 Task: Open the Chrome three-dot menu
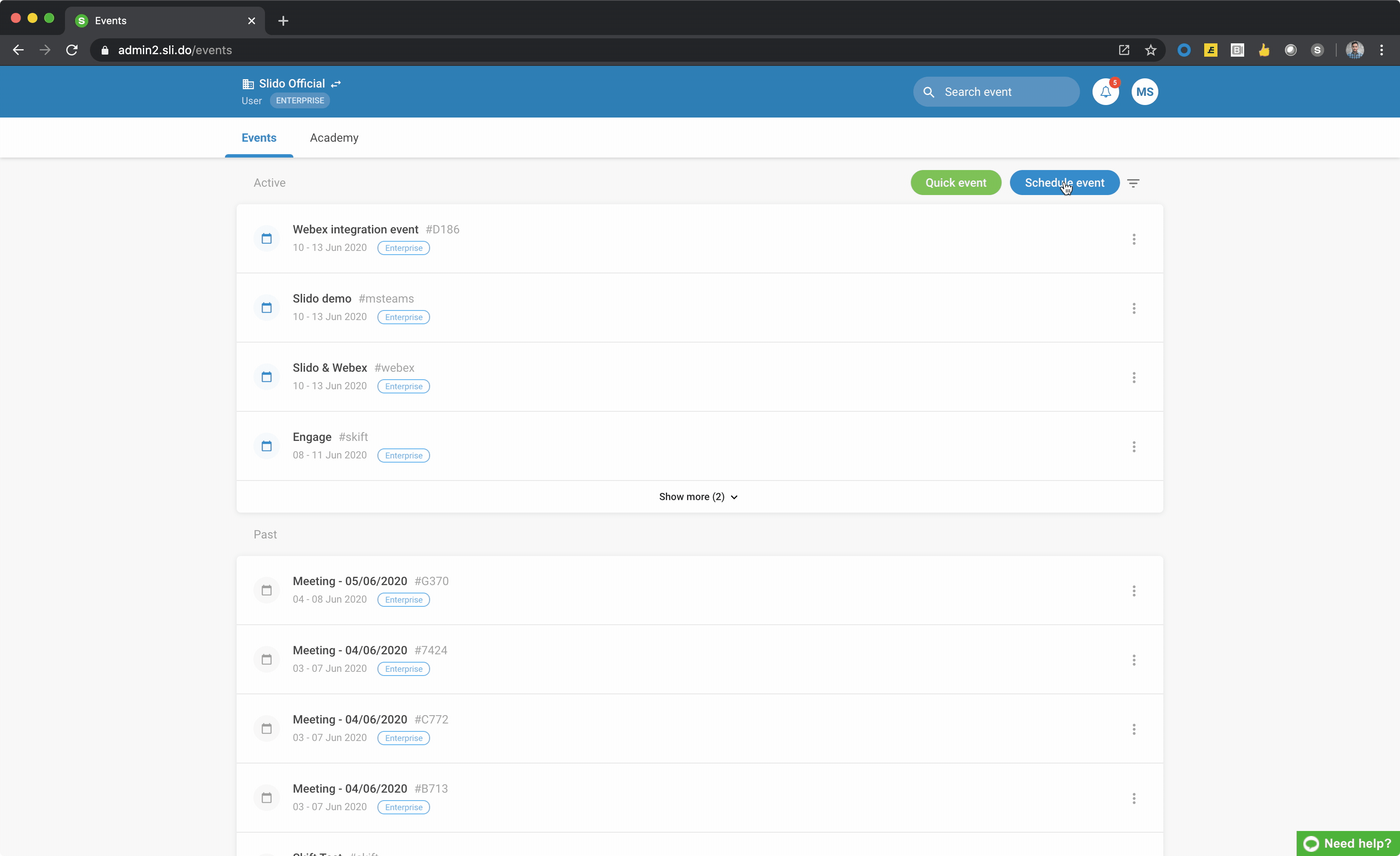1381,50
